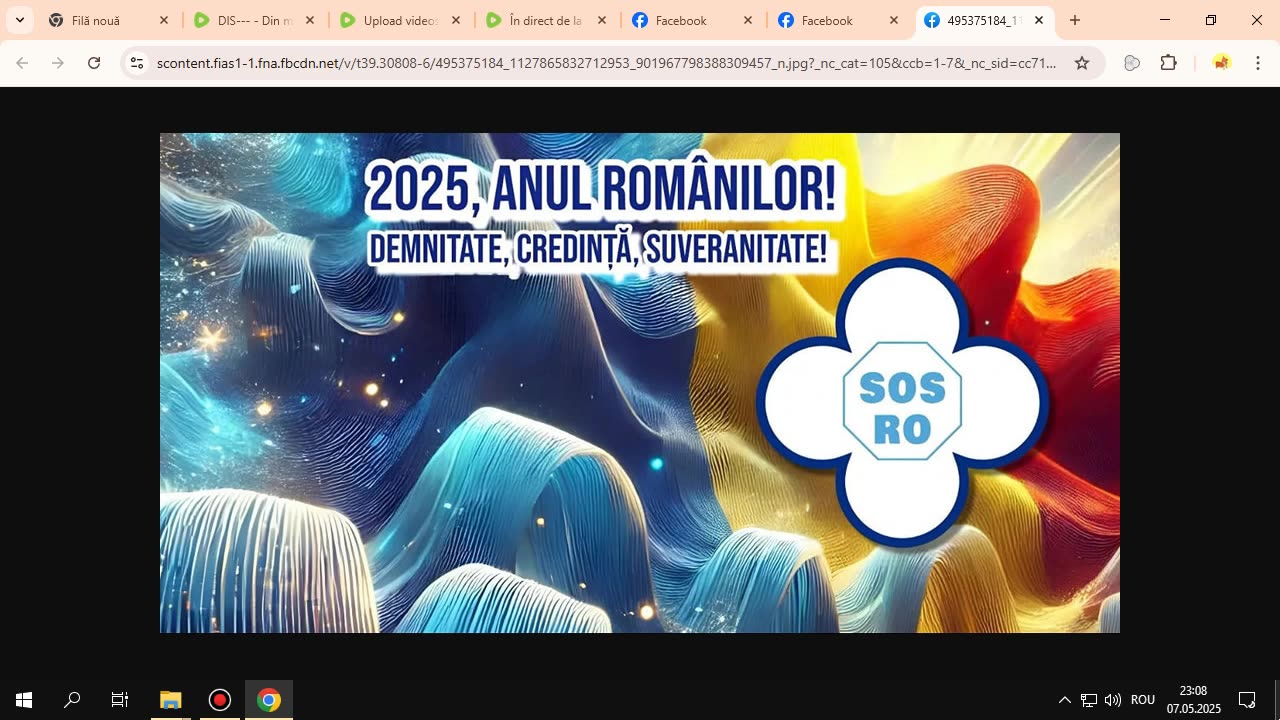The image size is (1280, 720).
Task: Open the Chrome profile avatar
Action: click(1221, 63)
